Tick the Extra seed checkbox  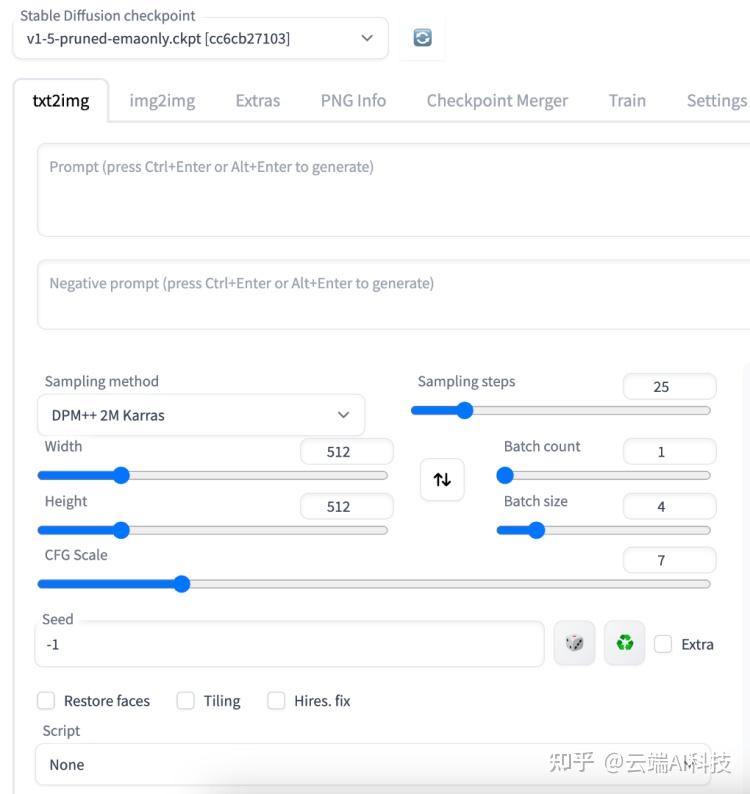point(663,644)
